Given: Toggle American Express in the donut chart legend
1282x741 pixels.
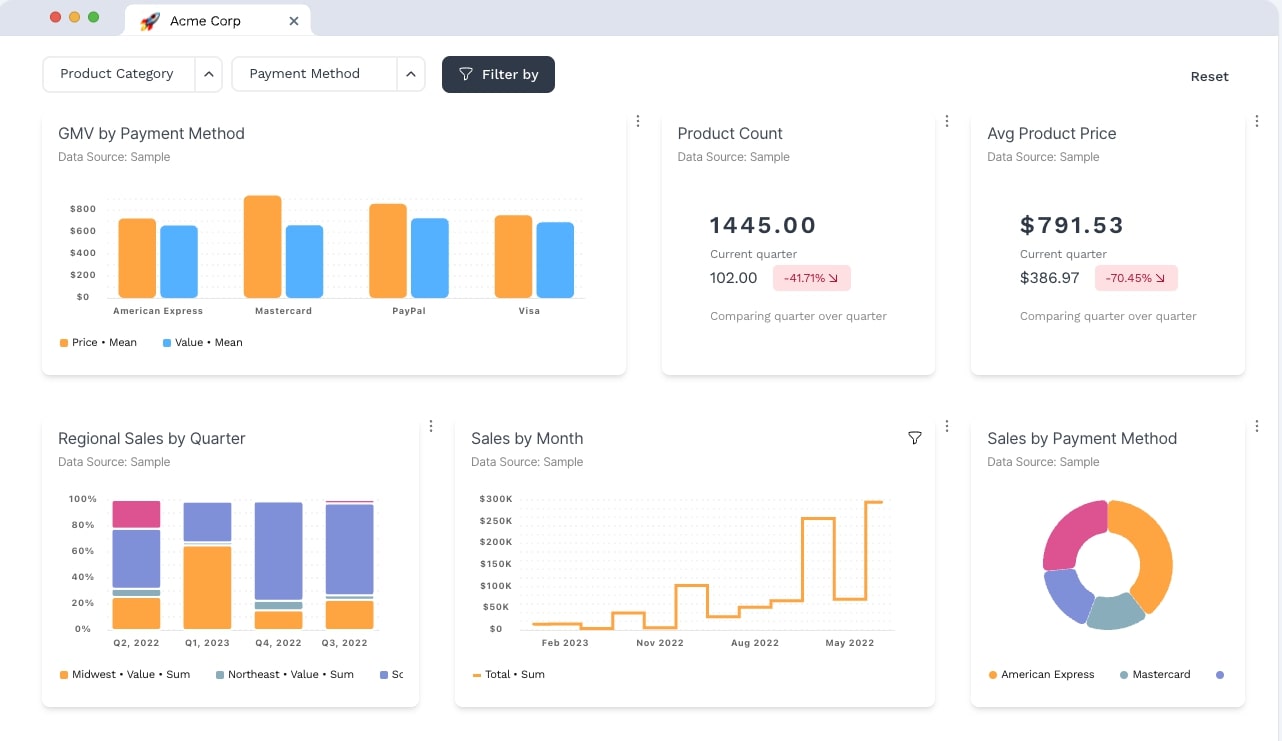Looking at the screenshot, I should 1040,674.
